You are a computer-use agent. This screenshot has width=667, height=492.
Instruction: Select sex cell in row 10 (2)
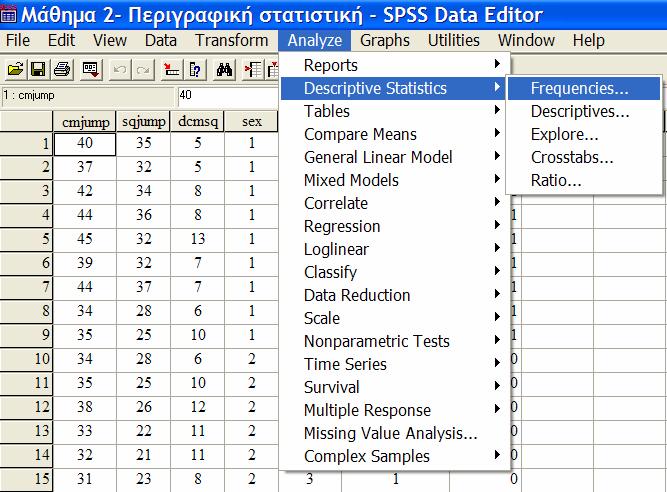pos(251,359)
